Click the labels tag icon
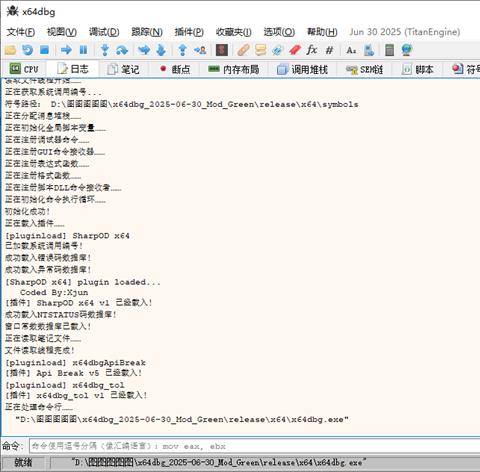Image resolution: width=480 pixels, height=472 pixels. click(277, 50)
